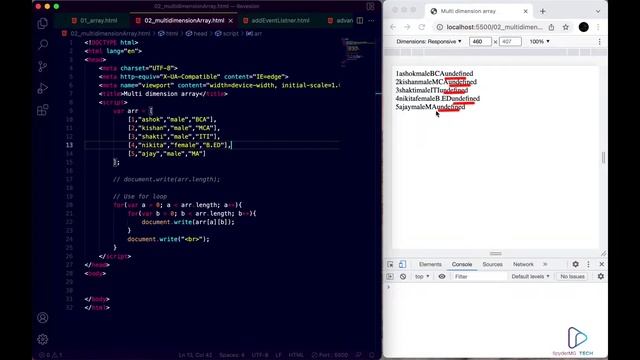Image resolution: width=640 pixels, height=360 pixels.
Task: Open the Extensions view
Action: [x=42, y=110]
